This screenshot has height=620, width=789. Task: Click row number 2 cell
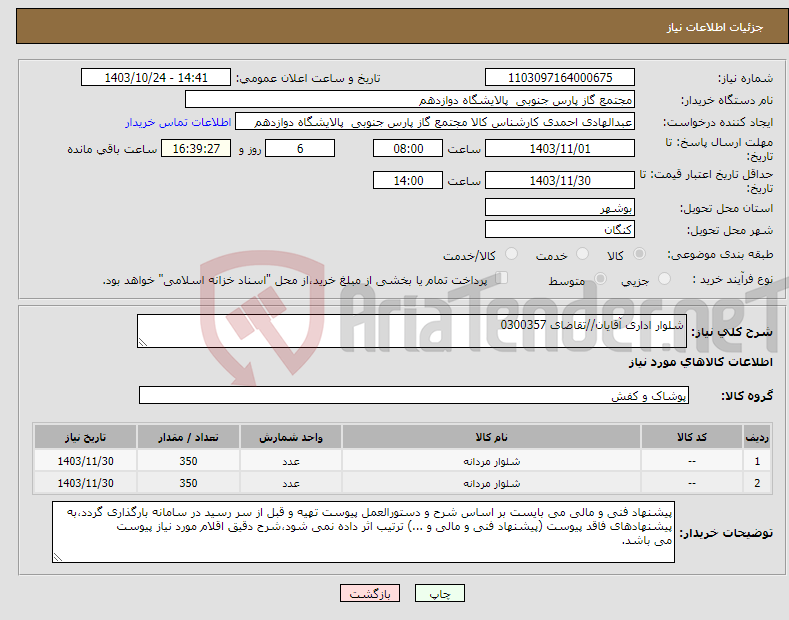click(757, 483)
